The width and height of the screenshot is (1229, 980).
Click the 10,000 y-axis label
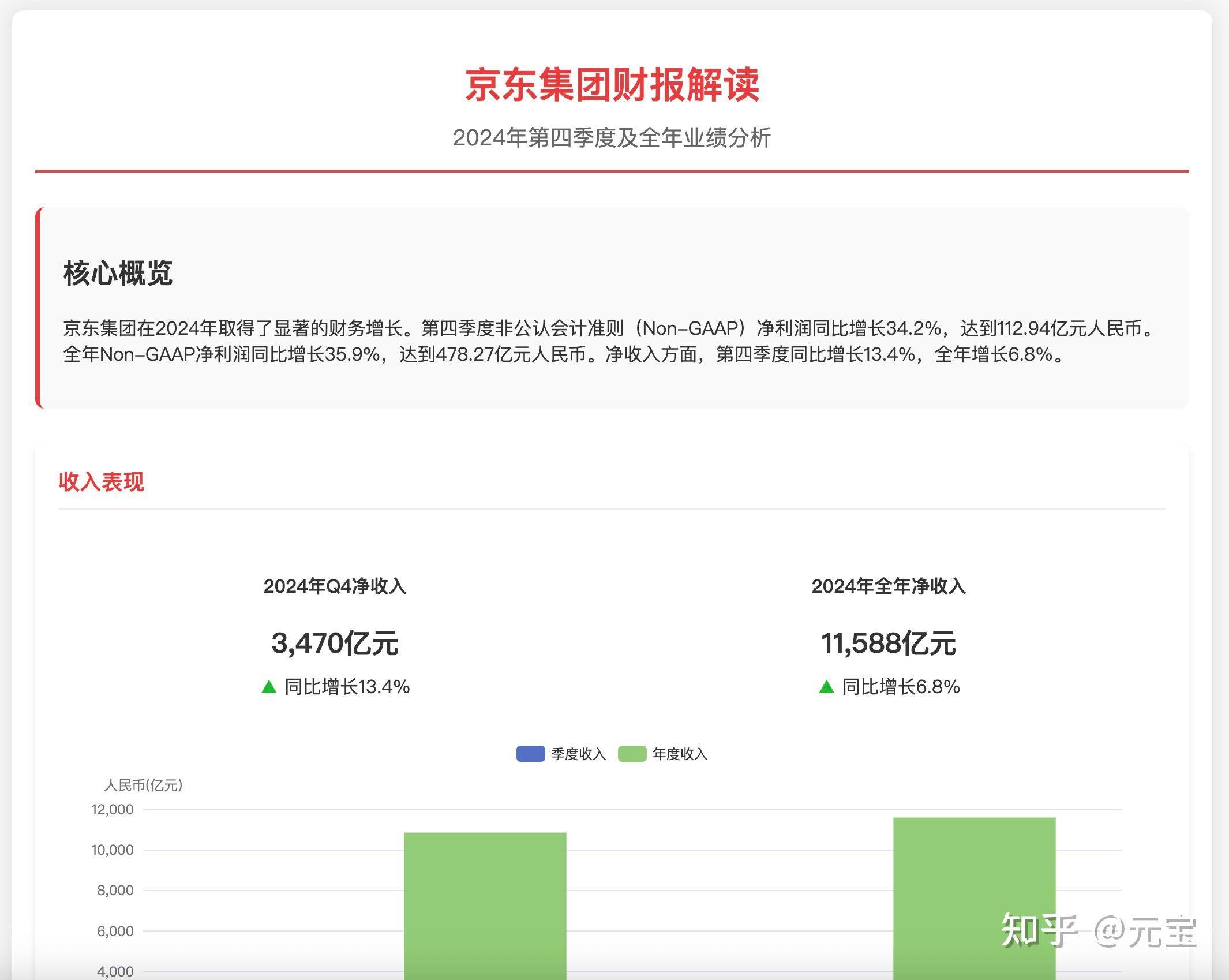click(x=113, y=850)
